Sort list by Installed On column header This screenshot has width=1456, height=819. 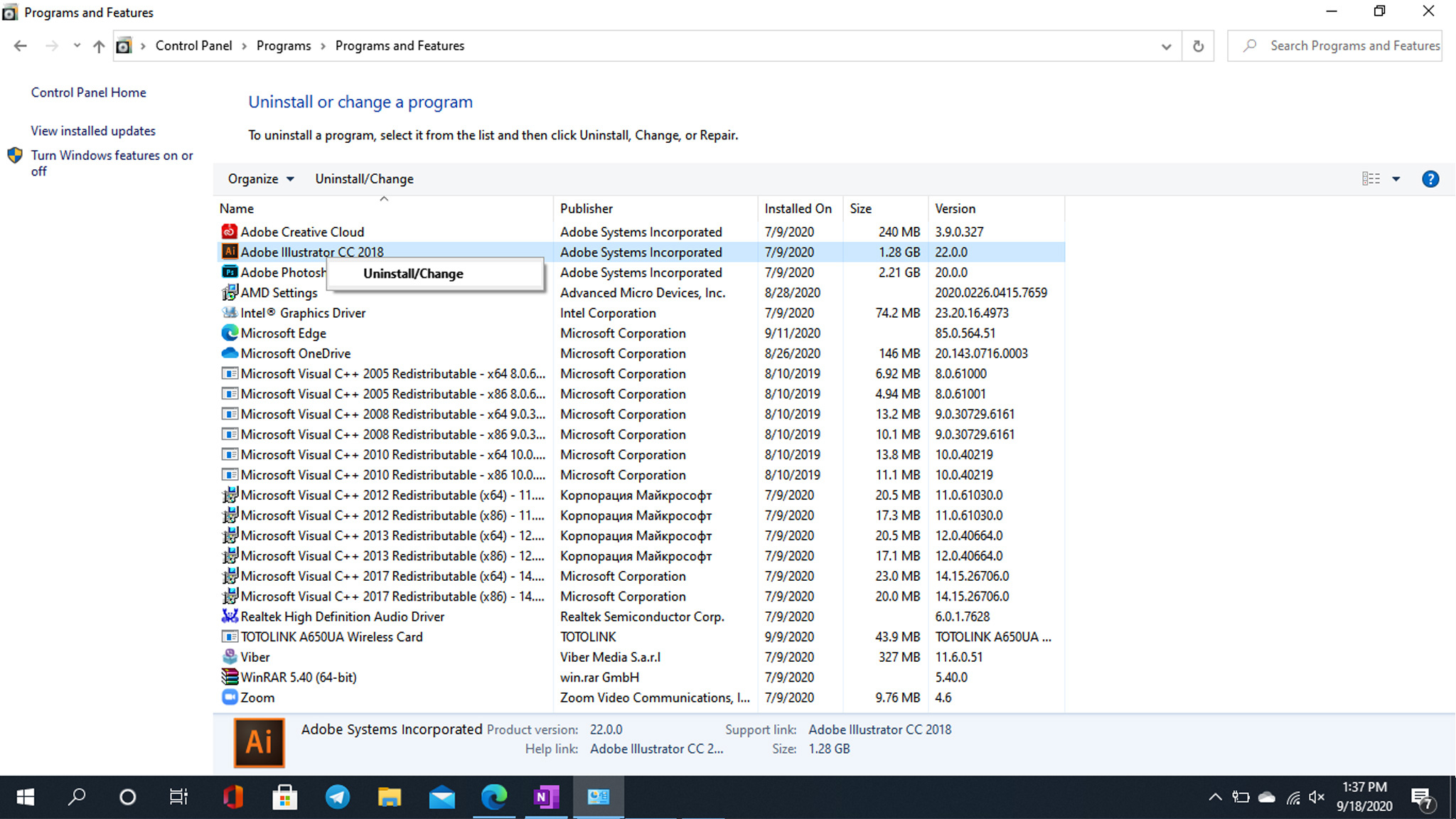point(798,208)
